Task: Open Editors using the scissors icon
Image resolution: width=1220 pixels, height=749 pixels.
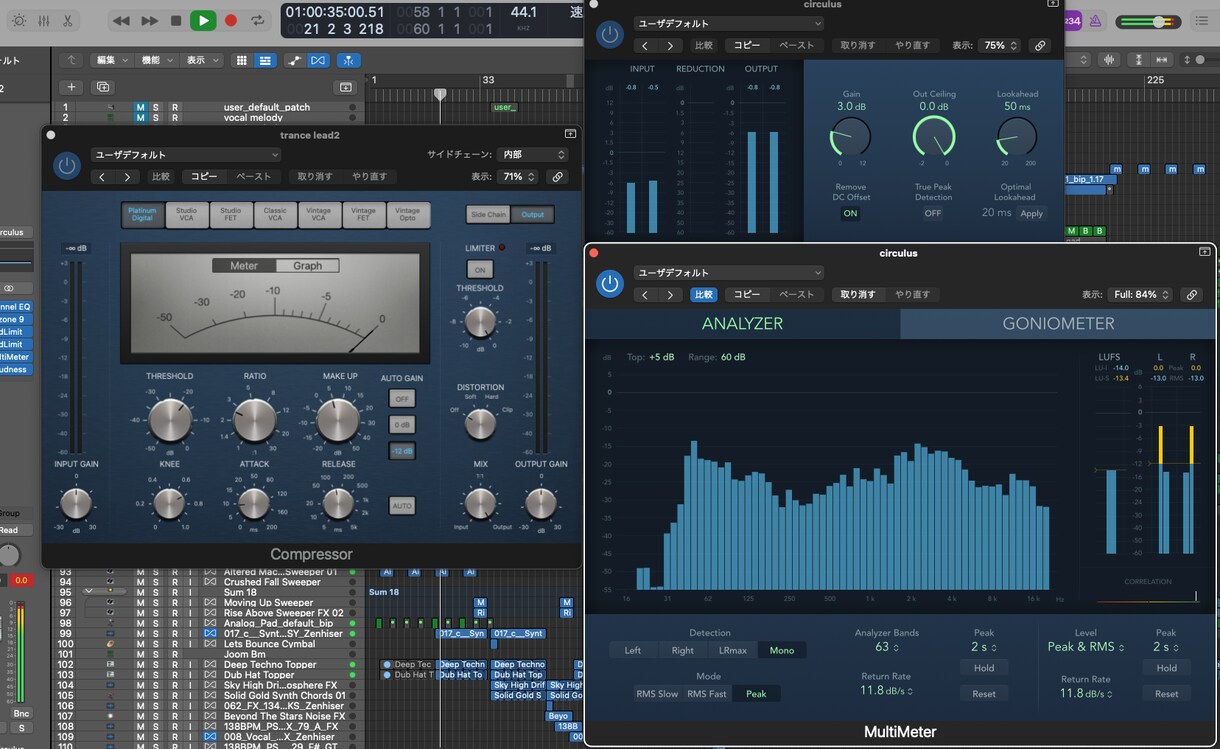Action: [68, 20]
